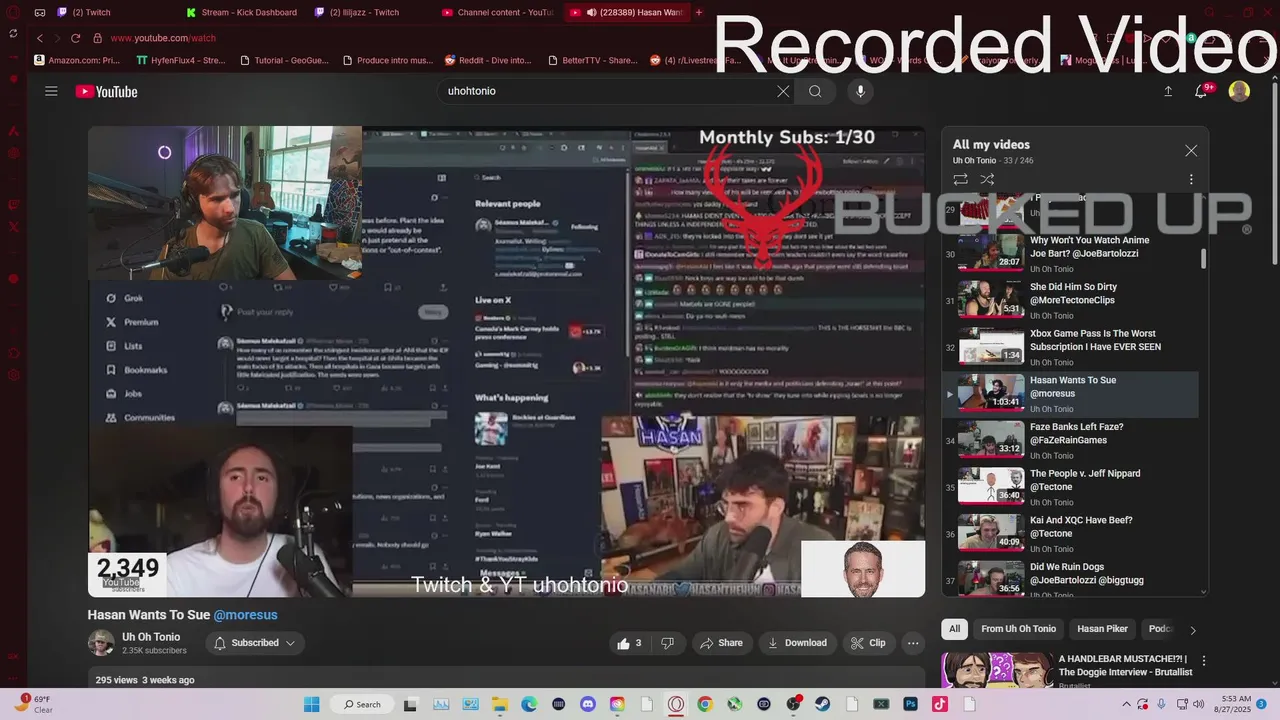The height and width of the screenshot is (720, 1280).
Task: Open Google Chrome from the taskbar
Action: pyautogui.click(x=705, y=704)
